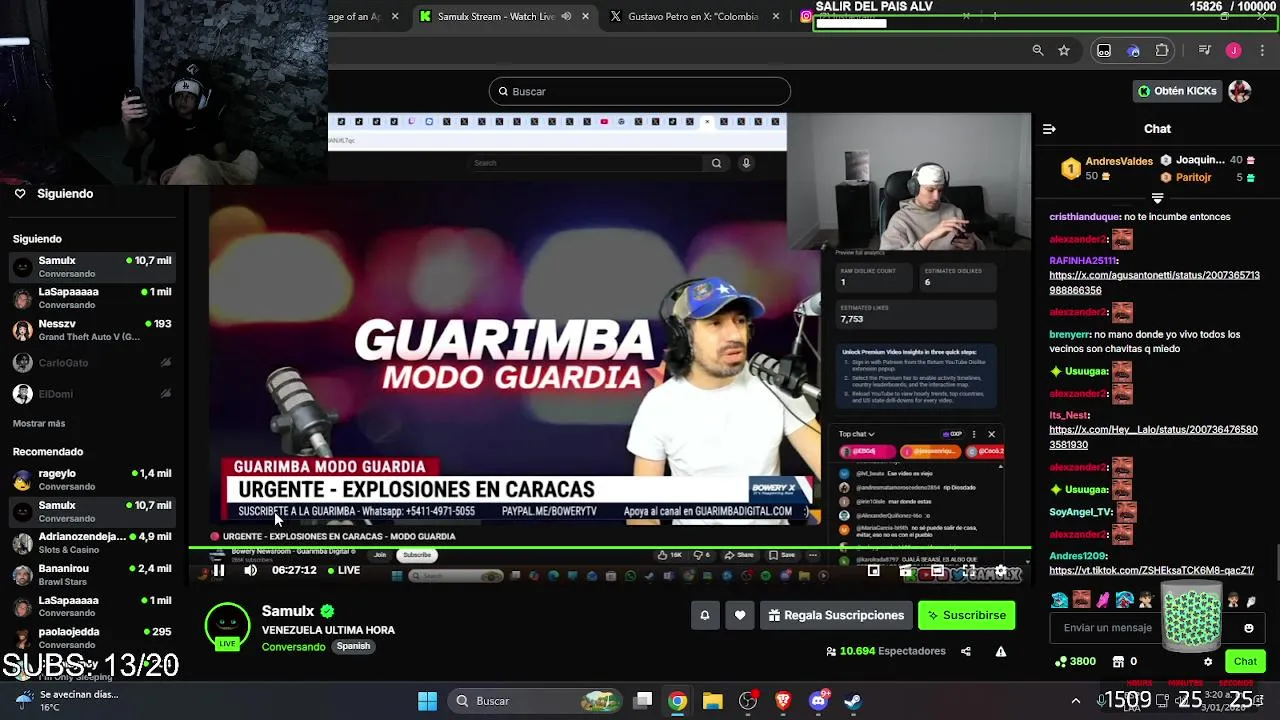
Task: Open recommended channel rageylo
Action: pos(92,480)
